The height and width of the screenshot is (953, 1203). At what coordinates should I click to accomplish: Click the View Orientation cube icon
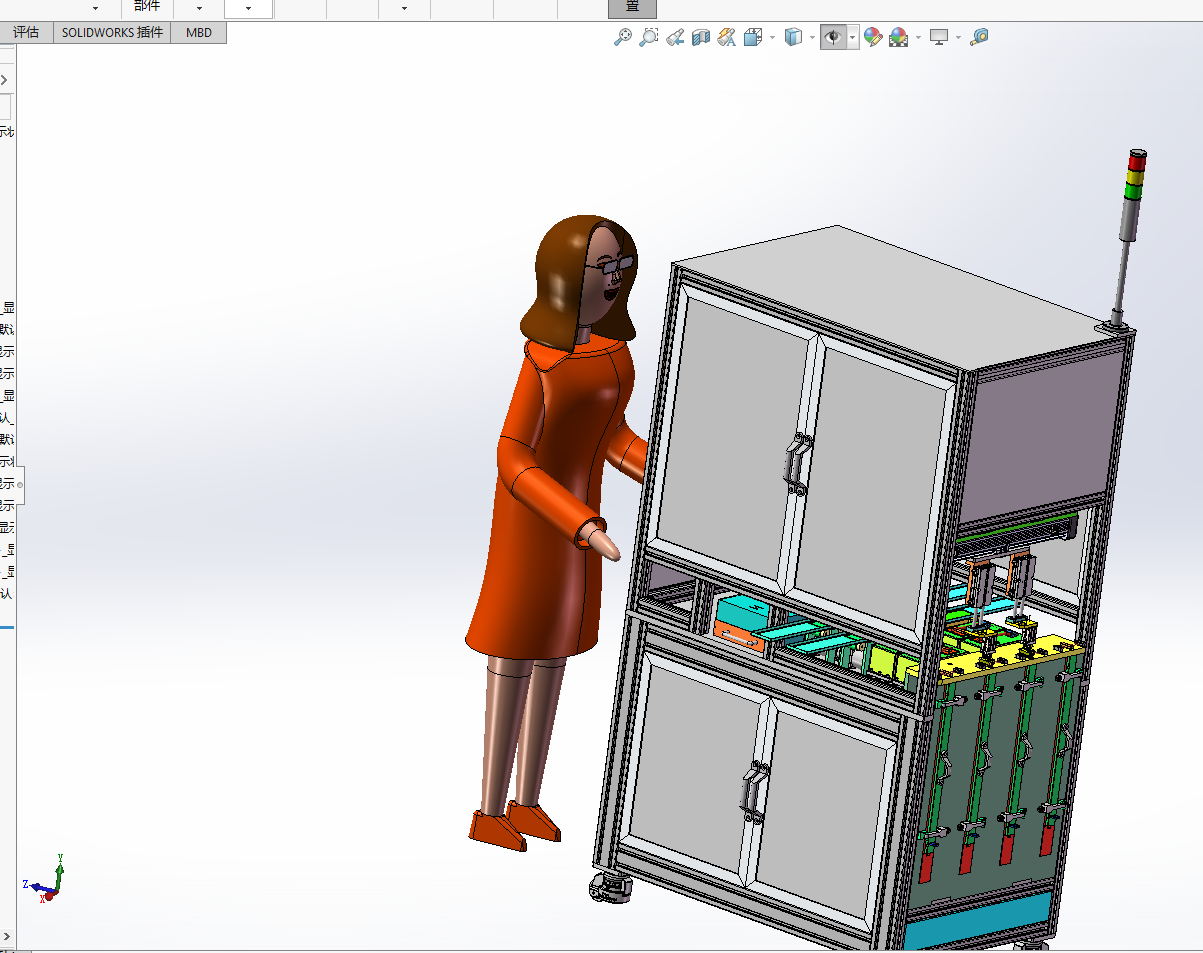[x=753, y=37]
